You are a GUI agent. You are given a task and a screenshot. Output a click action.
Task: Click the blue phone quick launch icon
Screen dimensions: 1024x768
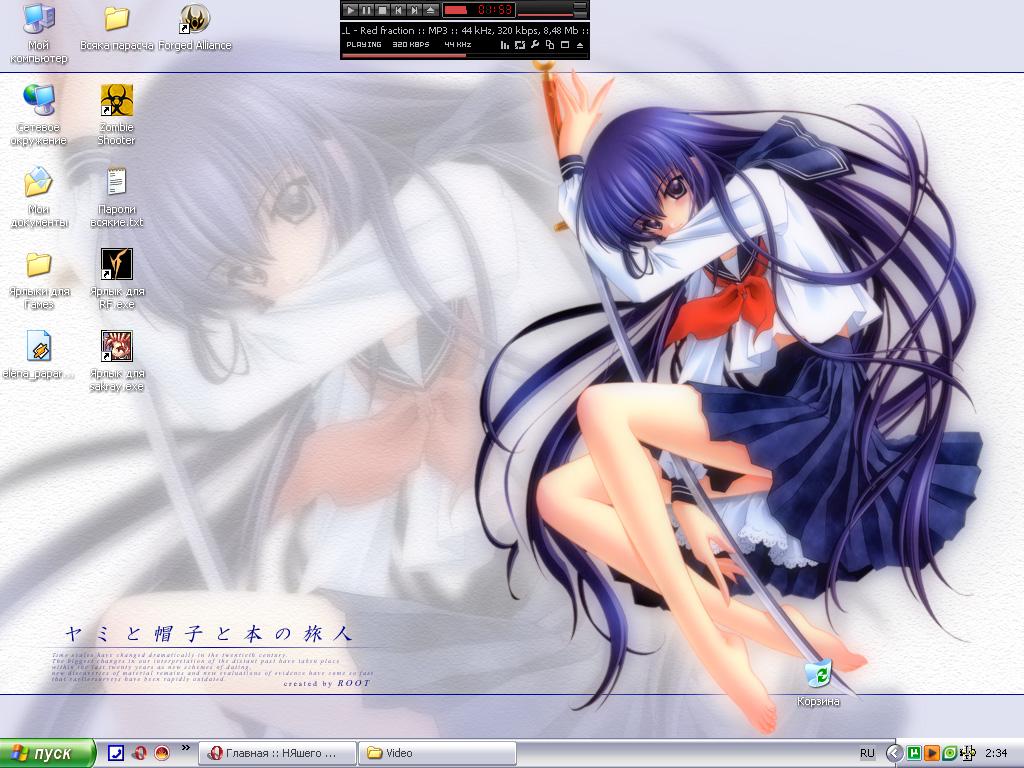coord(116,753)
